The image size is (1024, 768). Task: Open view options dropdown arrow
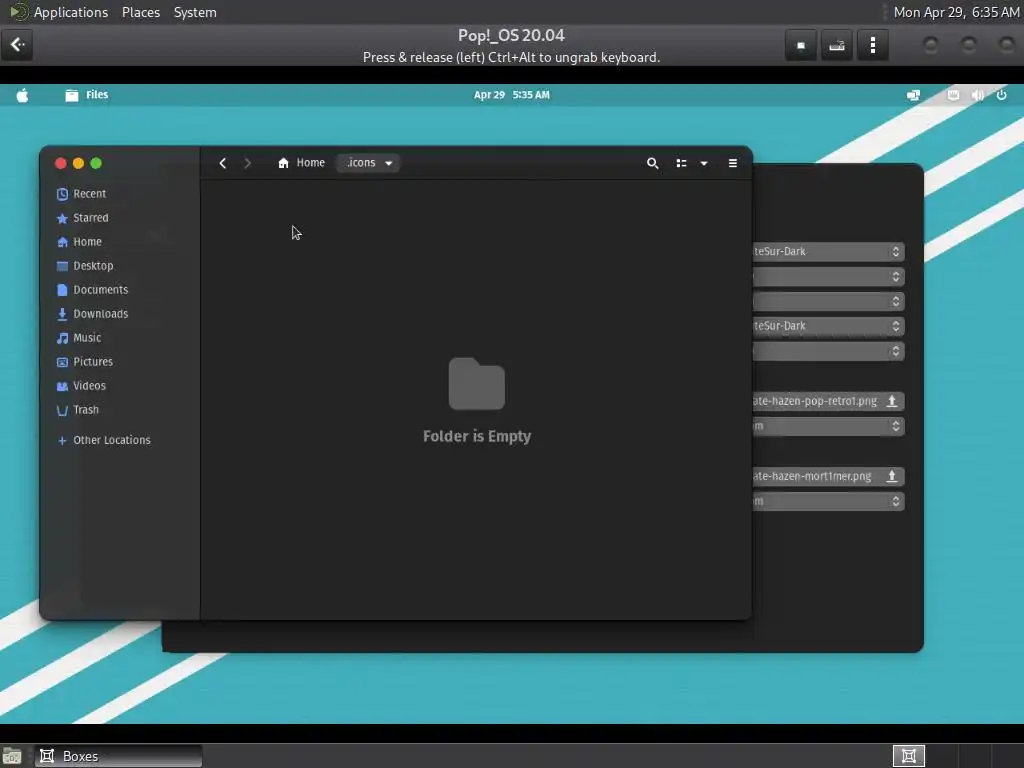[704, 163]
